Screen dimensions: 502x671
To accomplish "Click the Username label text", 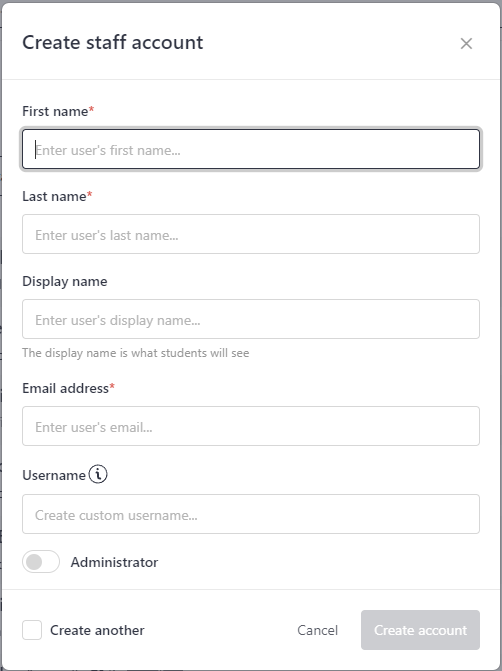I will [54, 475].
